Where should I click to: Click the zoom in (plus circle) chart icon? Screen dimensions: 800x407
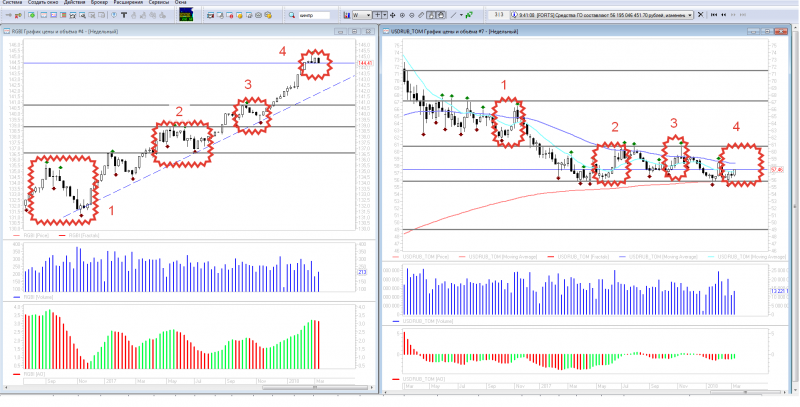pyautogui.click(x=402, y=15)
